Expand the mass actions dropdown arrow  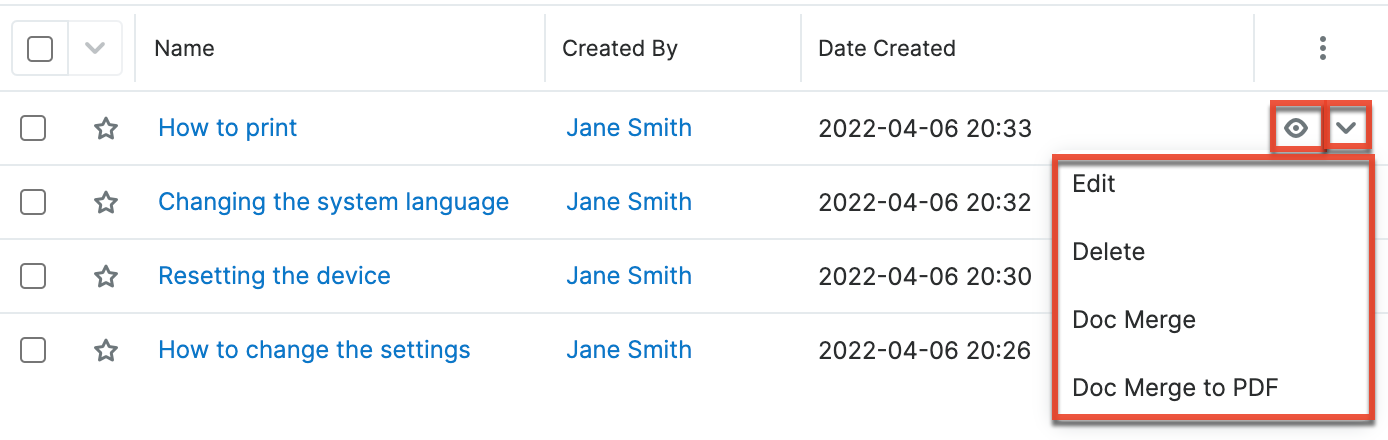point(95,48)
